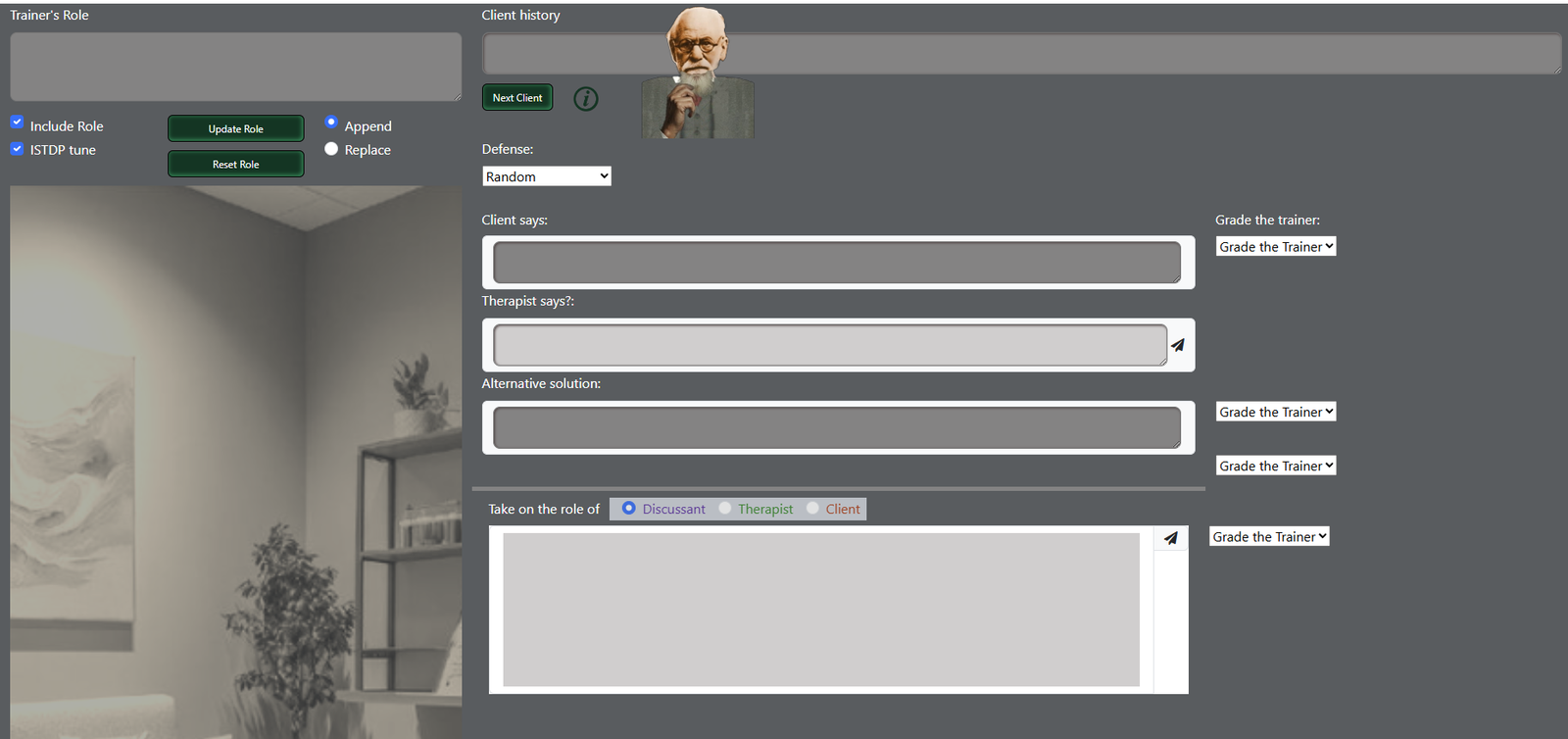This screenshot has width=1568, height=739.
Task: Click the Reset Role button
Action: (x=236, y=164)
